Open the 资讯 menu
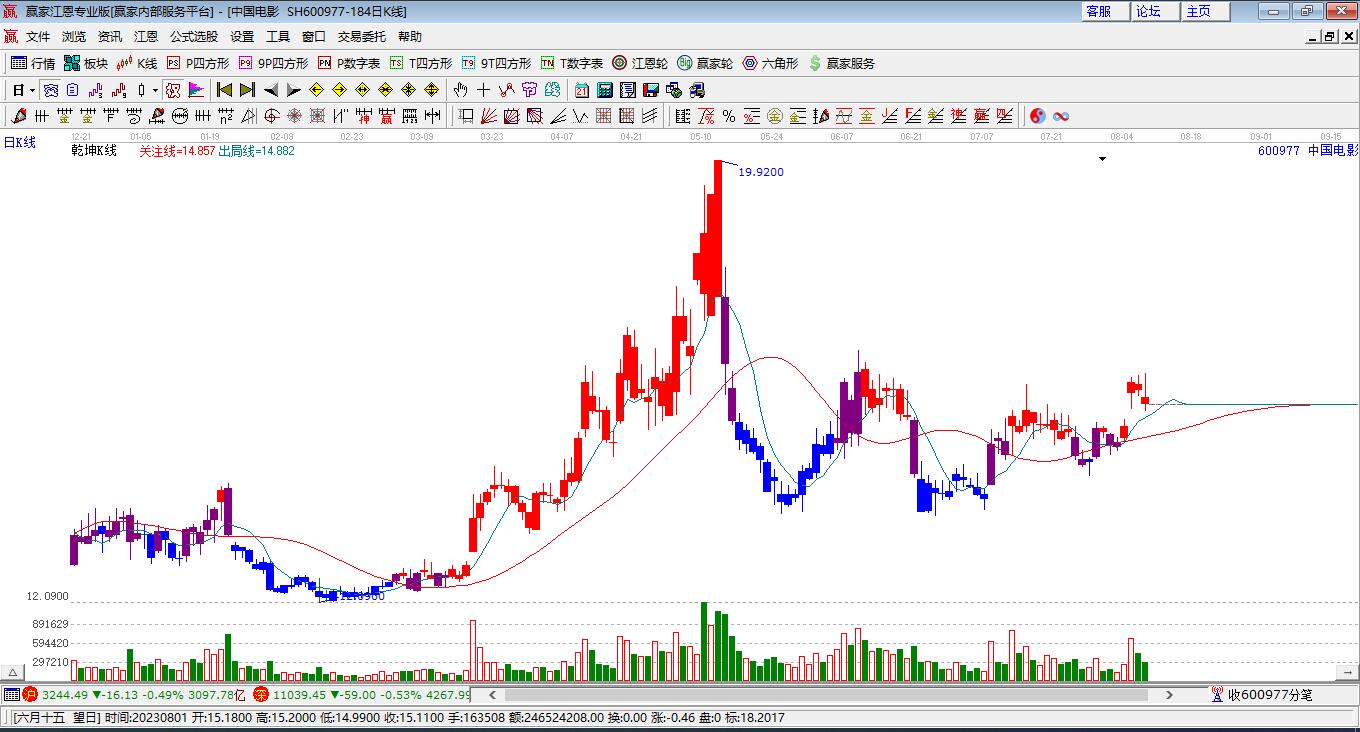 [110, 36]
